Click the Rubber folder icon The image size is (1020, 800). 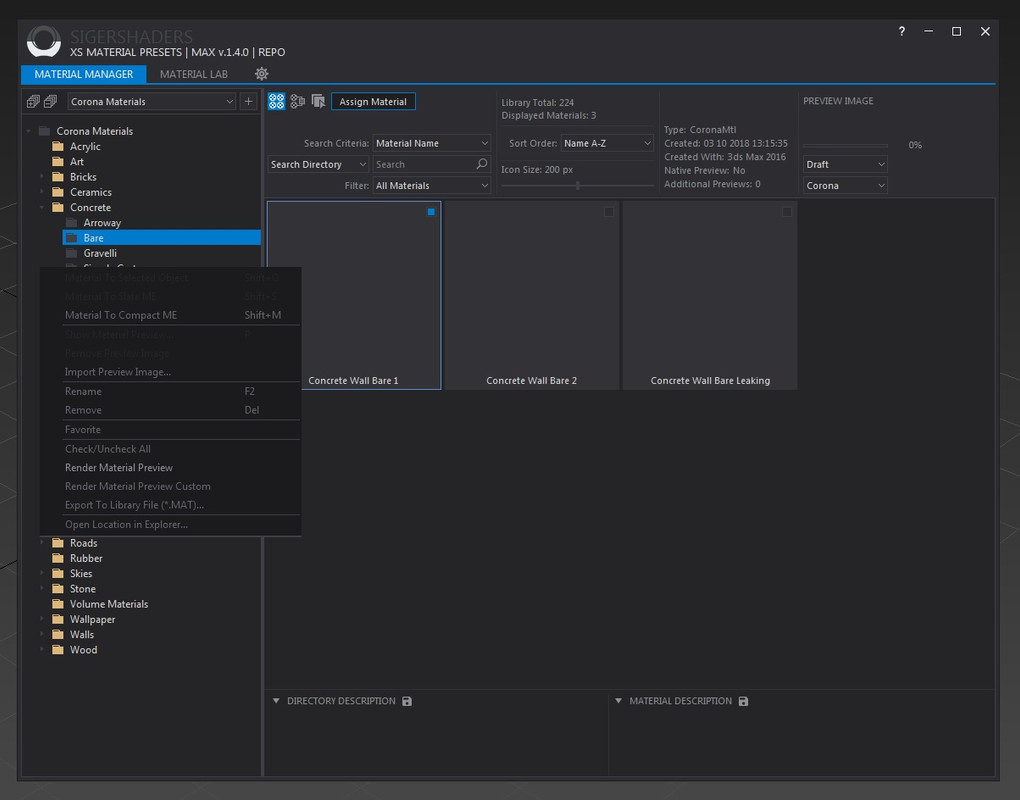pos(58,558)
